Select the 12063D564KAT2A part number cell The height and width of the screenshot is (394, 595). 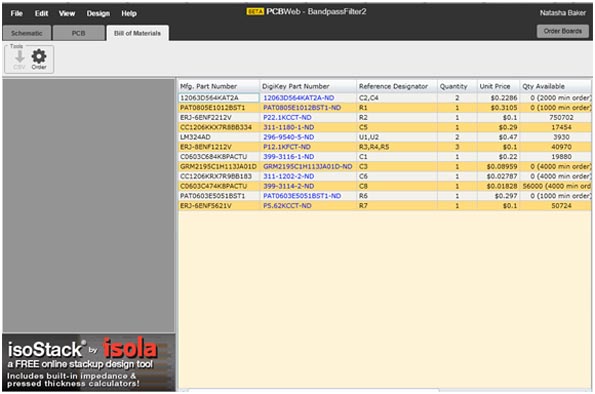[219, 98]
